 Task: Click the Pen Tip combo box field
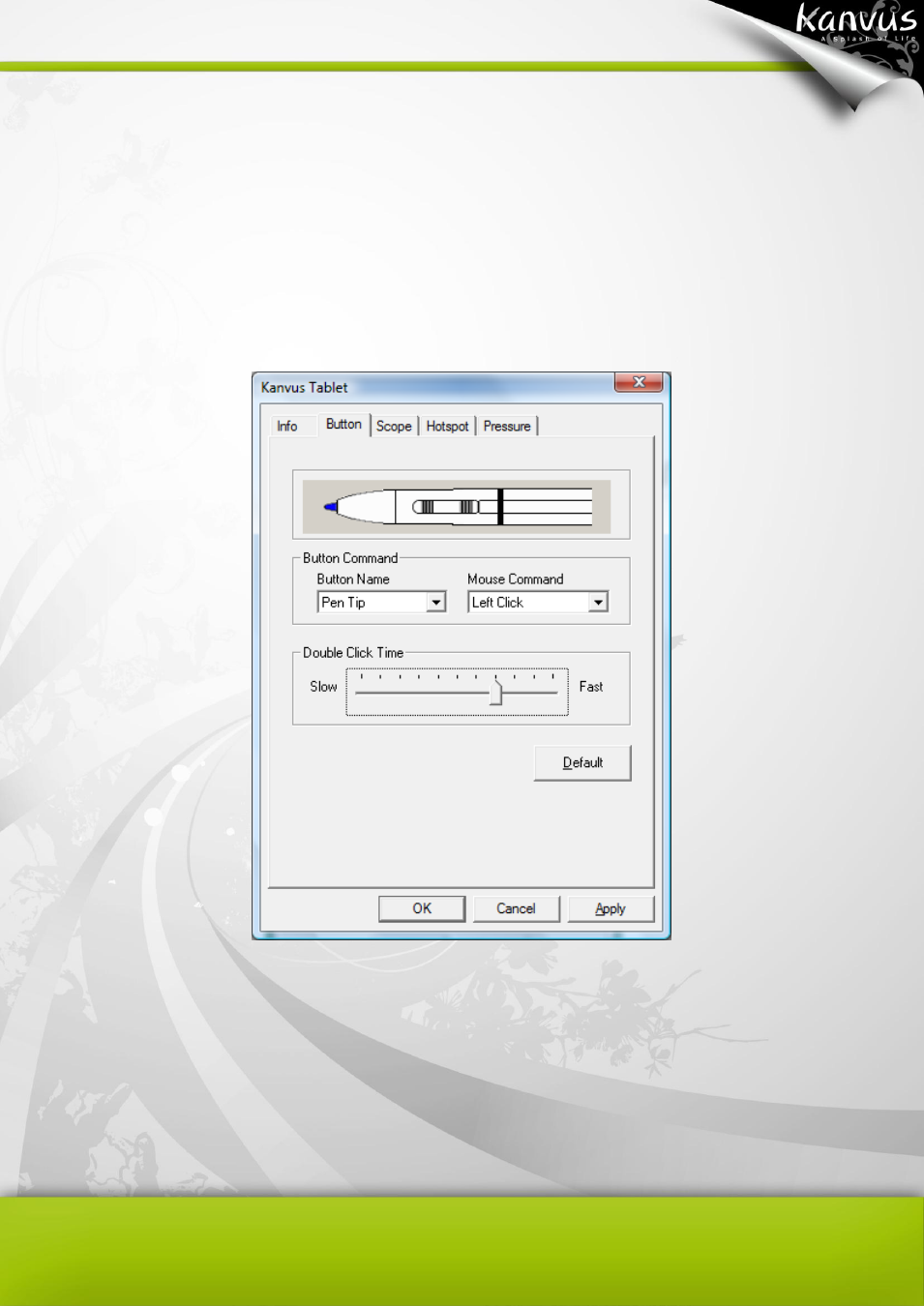(381, 603)
